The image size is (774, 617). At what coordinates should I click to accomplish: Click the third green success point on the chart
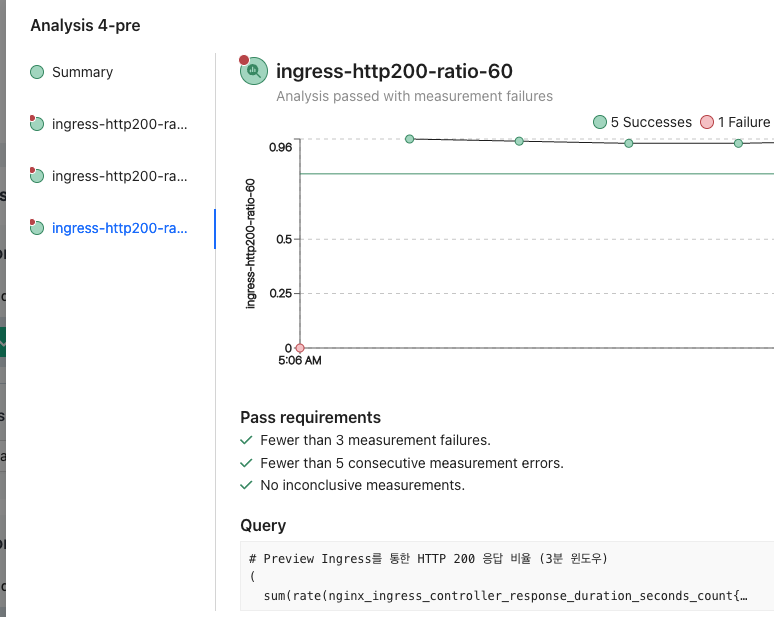click(628, 143)
